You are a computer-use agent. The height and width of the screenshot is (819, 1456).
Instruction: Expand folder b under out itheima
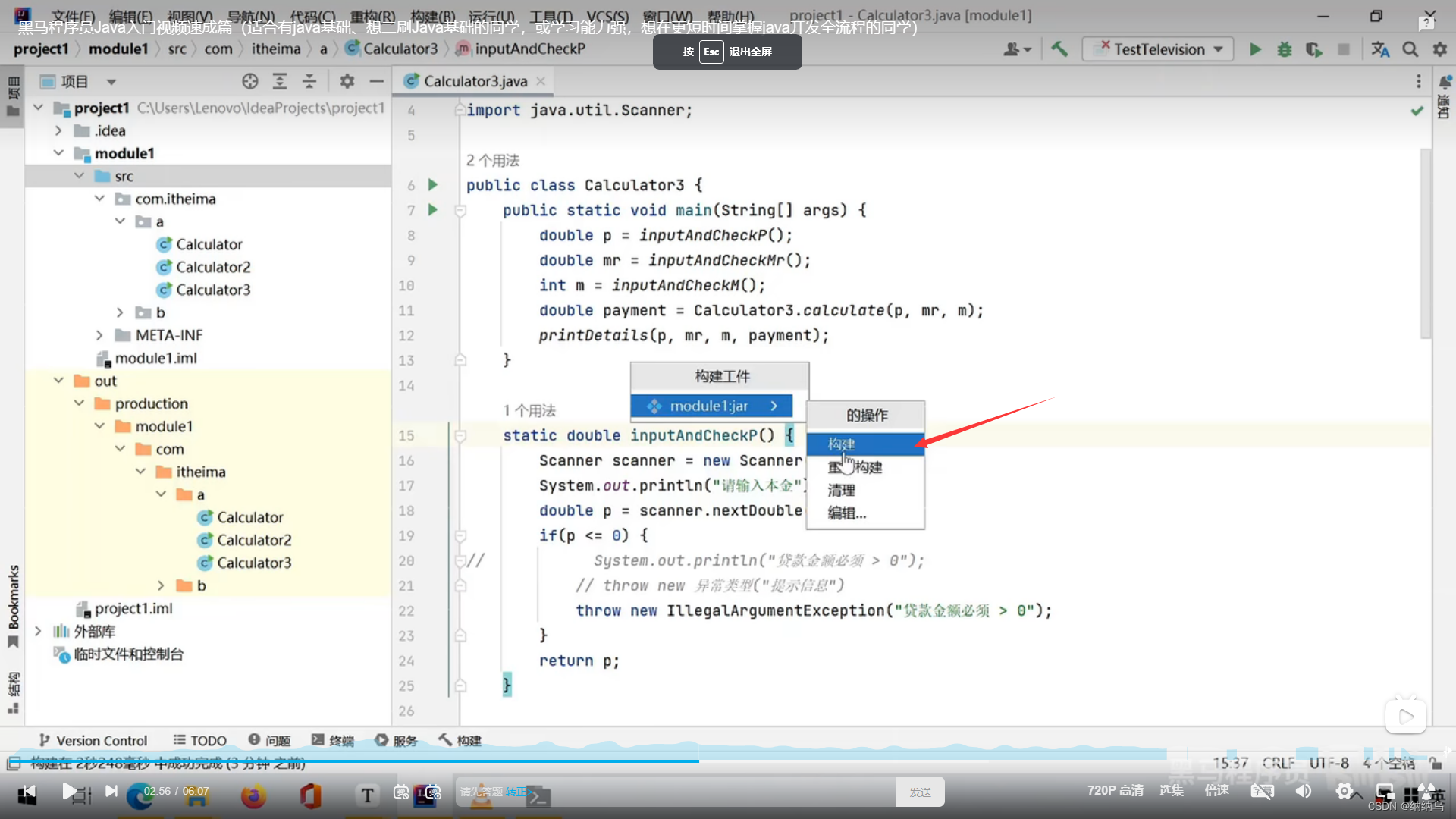(x=161, y=585)
